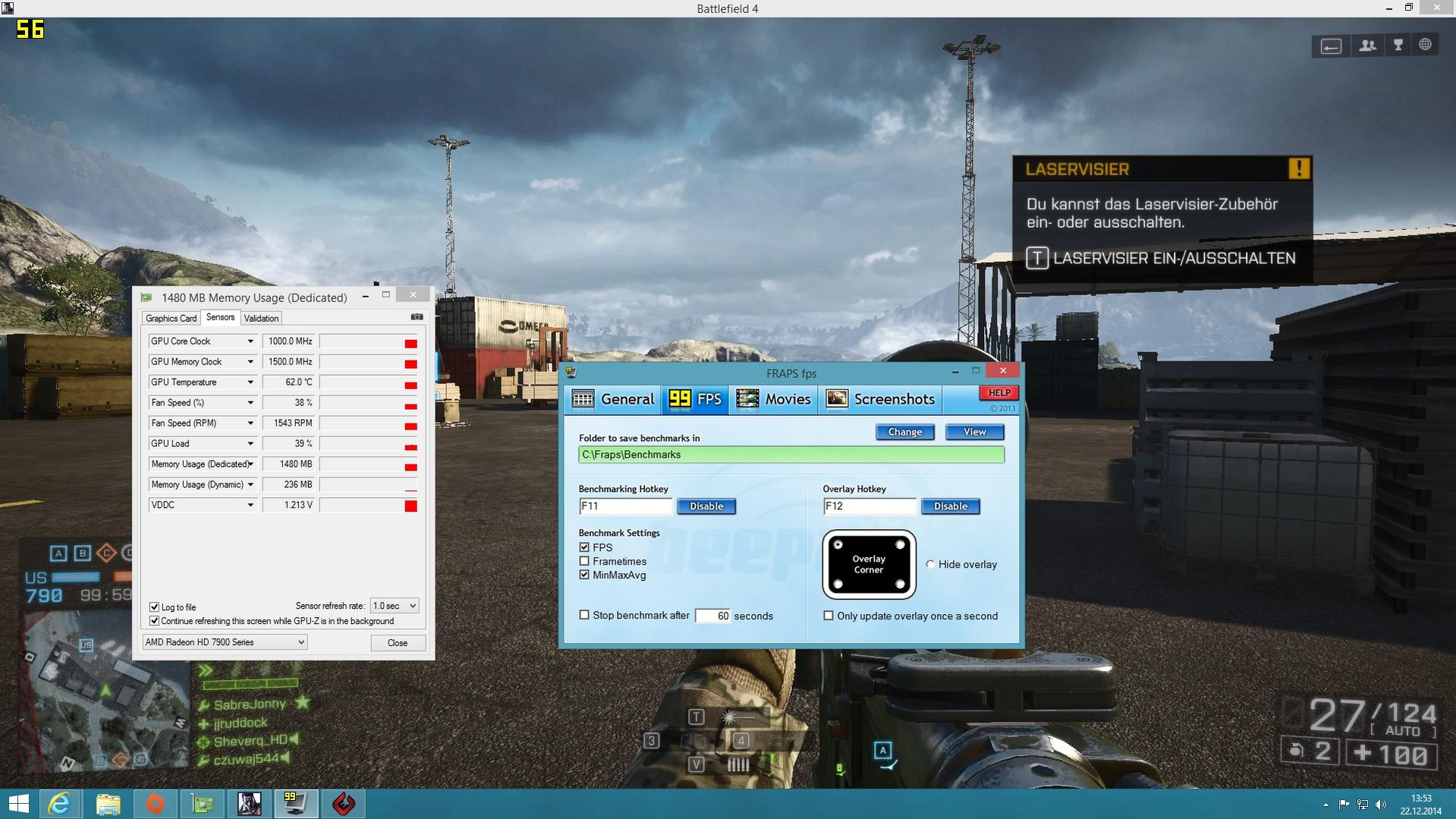Viewport: 1456px width, 819px height.
Task: Toggle the Log to file checkbox
Action: point(155,607)
